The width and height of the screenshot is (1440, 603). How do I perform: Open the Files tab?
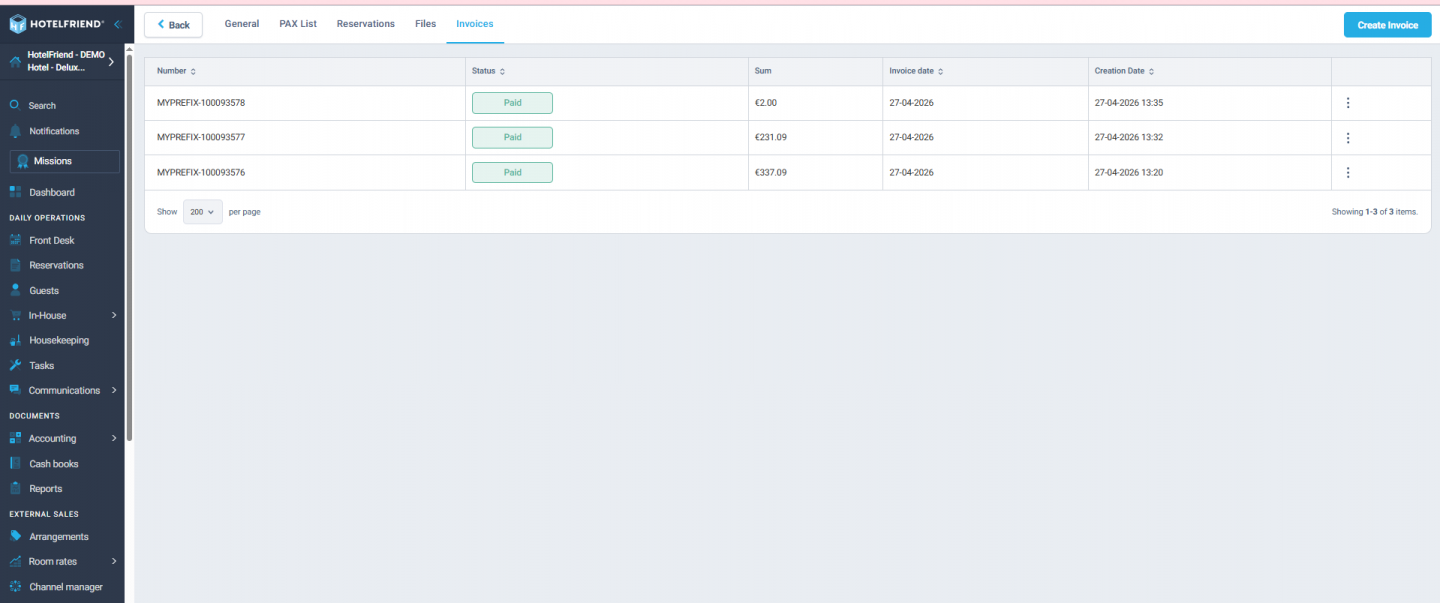425,23
